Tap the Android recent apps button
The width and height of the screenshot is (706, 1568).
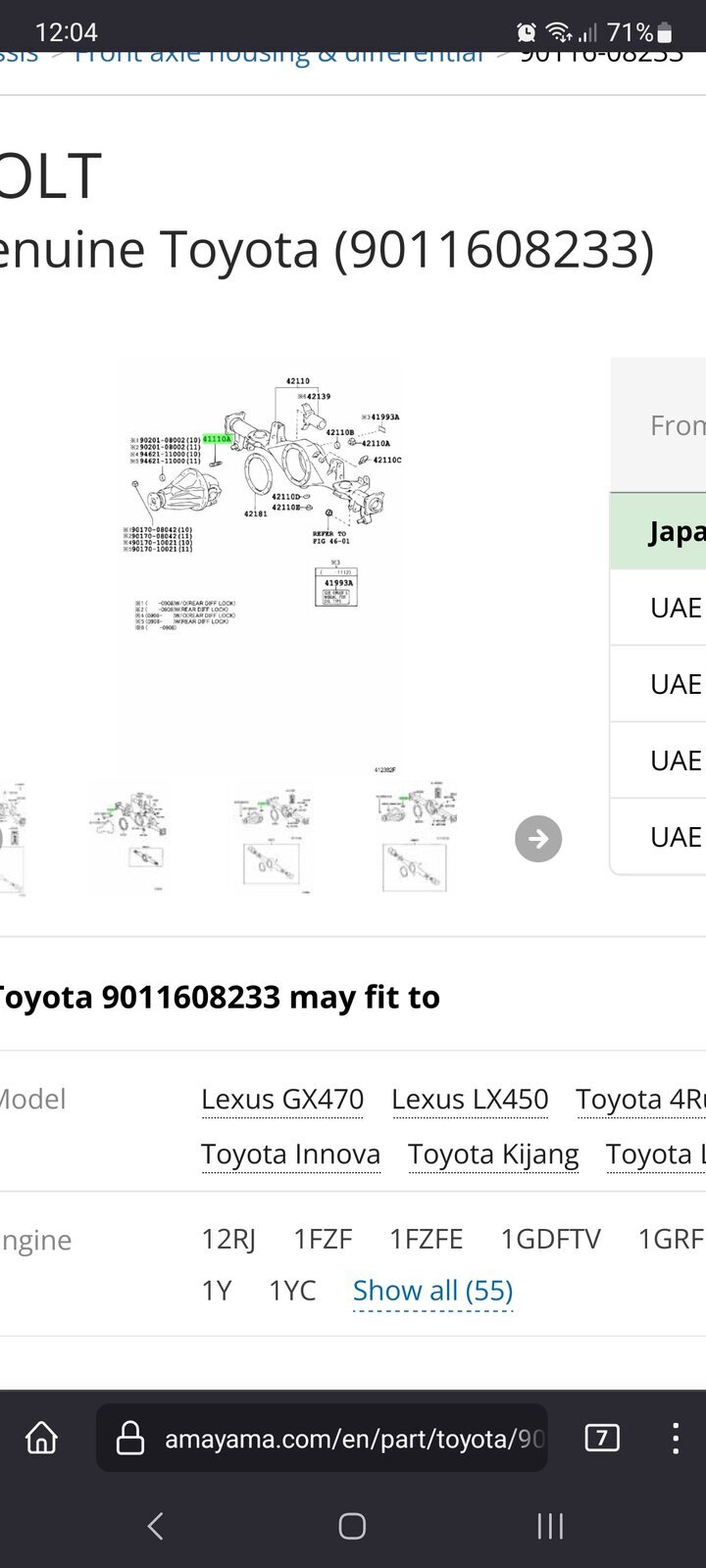pyautogui.click(x=550, y=1525)
